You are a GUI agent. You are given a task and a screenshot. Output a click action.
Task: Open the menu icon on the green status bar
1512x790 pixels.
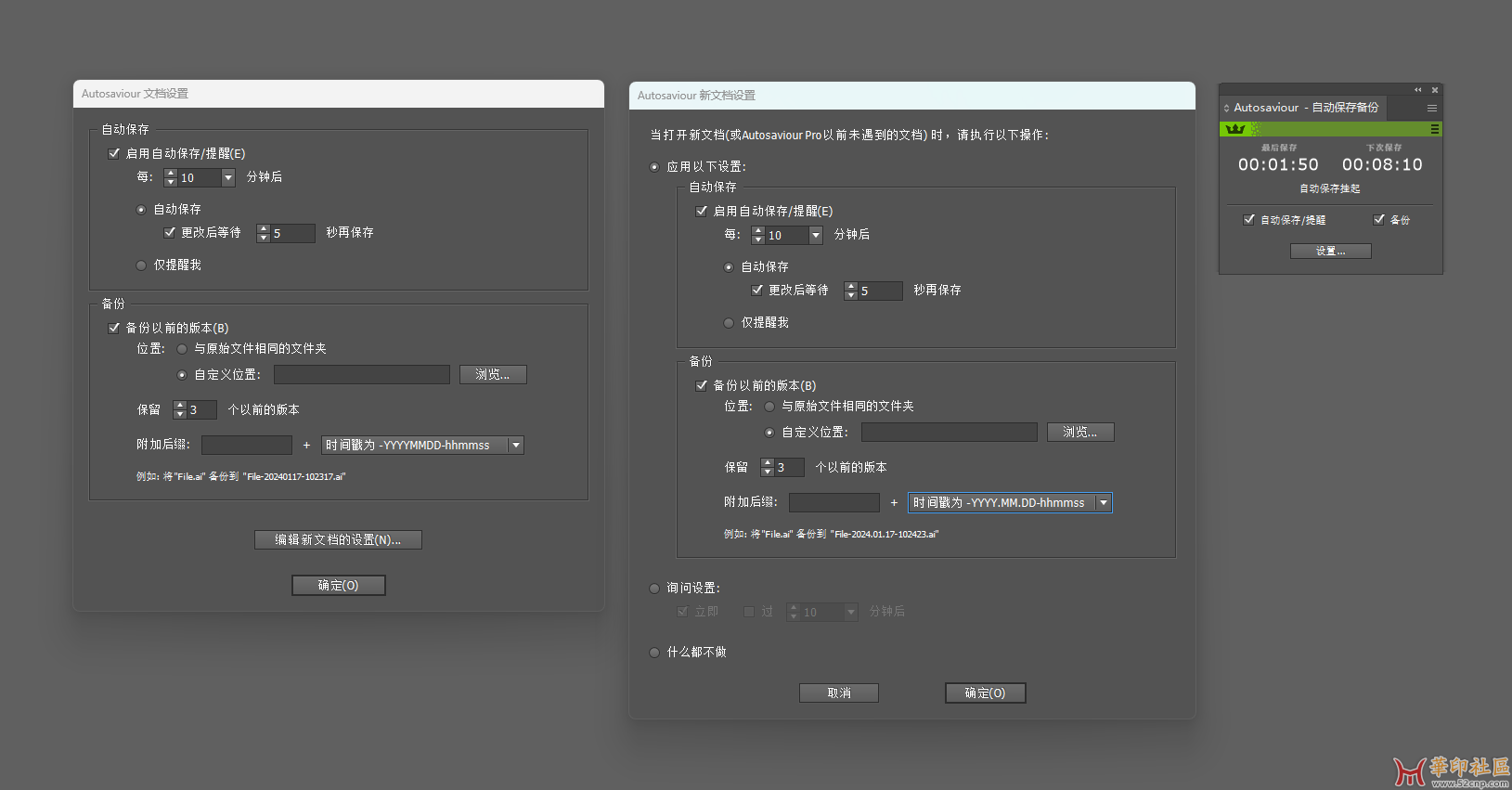(x=1435, y=129)
